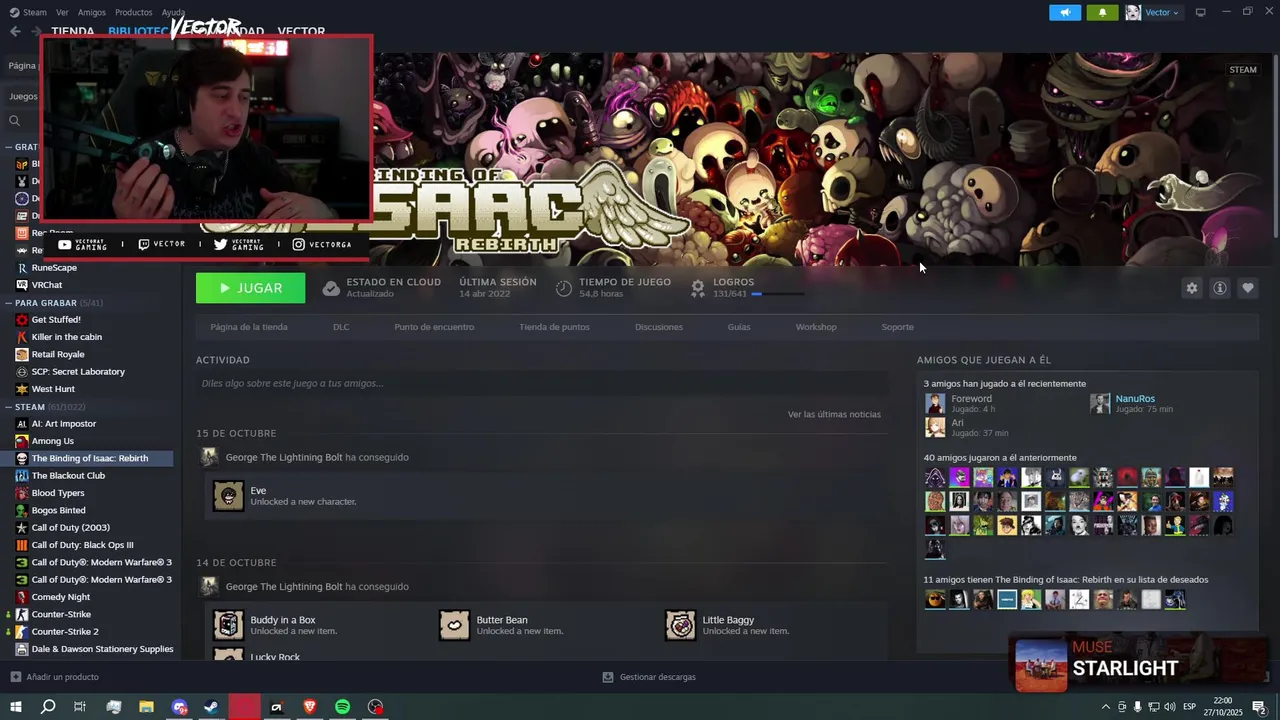The image size is (1280, 720).
Task: Open friend Foreword profile
Action: click(971, 399)
